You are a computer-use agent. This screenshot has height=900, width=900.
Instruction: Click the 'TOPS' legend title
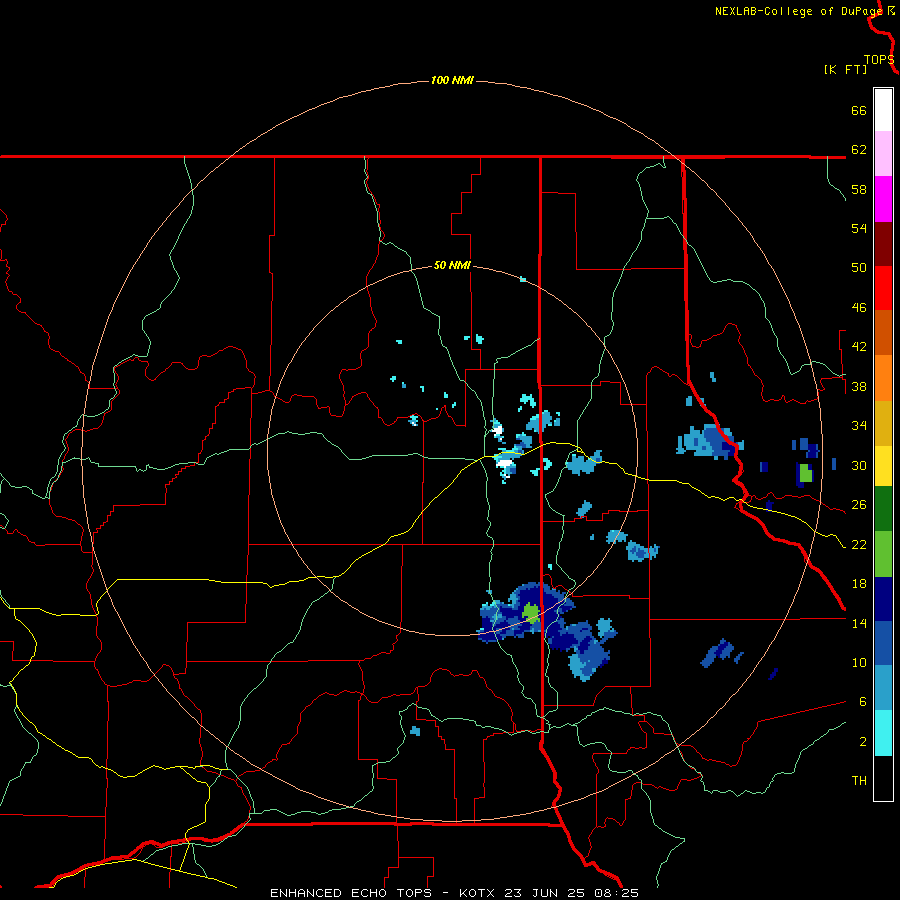(x=879, y=60)
